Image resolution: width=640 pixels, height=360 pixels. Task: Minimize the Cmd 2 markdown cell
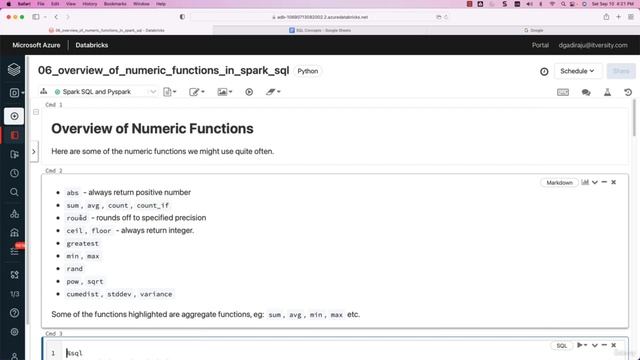tap(604, 182)
